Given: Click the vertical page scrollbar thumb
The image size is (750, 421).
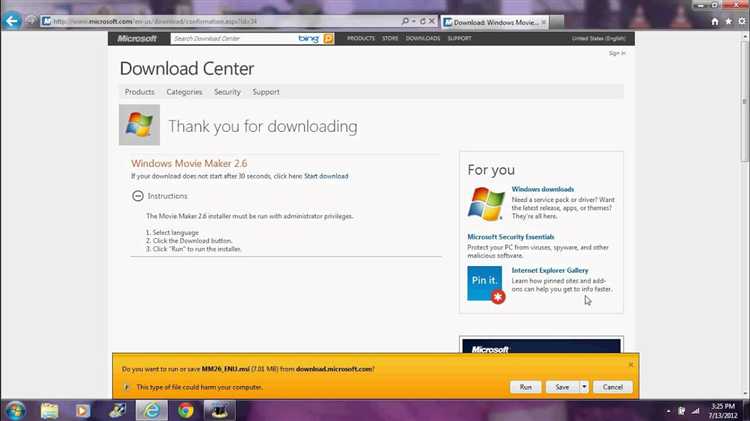Looking at the screenshot, I should [x=744, y=101].
